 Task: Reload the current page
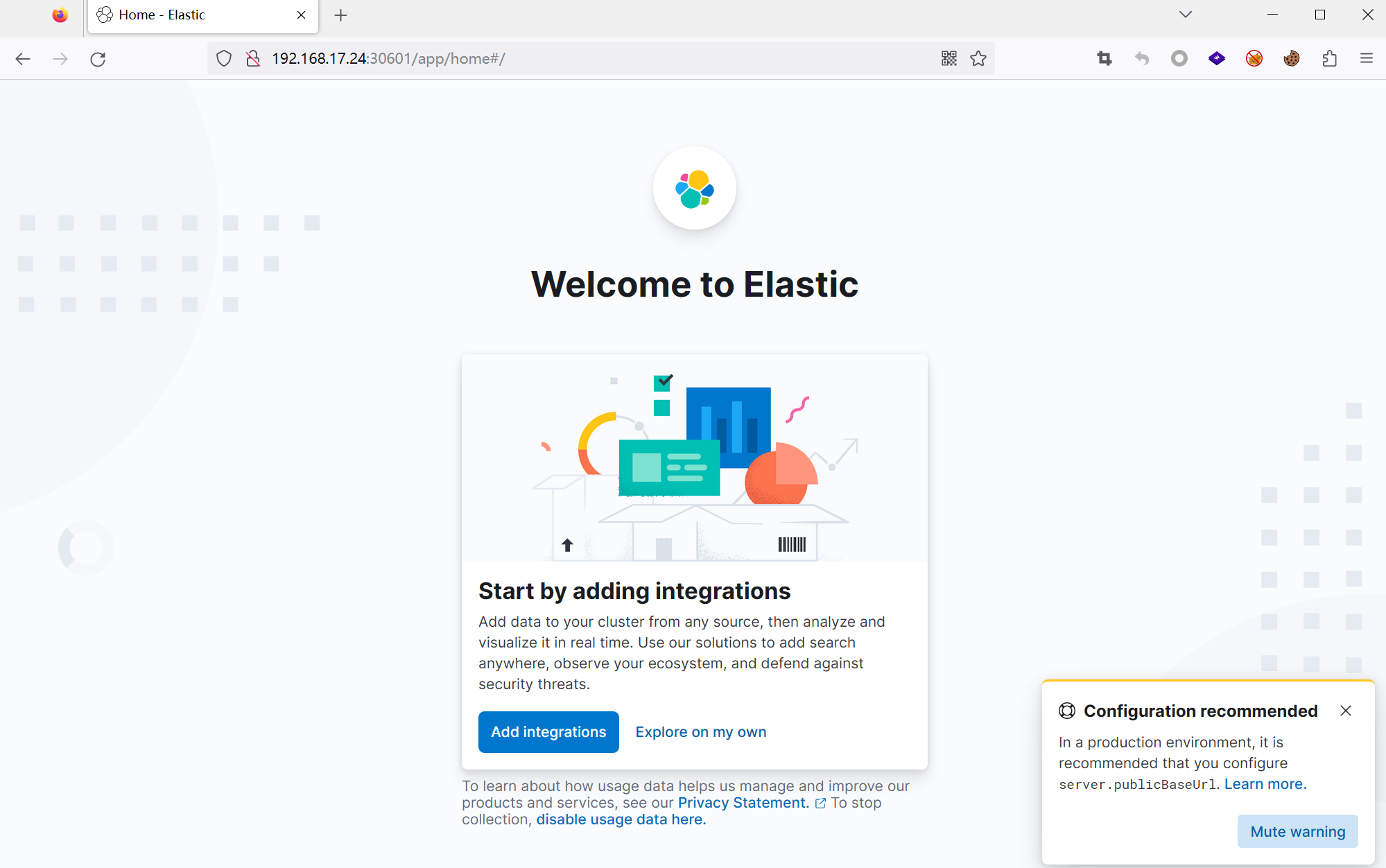[98, 58]
